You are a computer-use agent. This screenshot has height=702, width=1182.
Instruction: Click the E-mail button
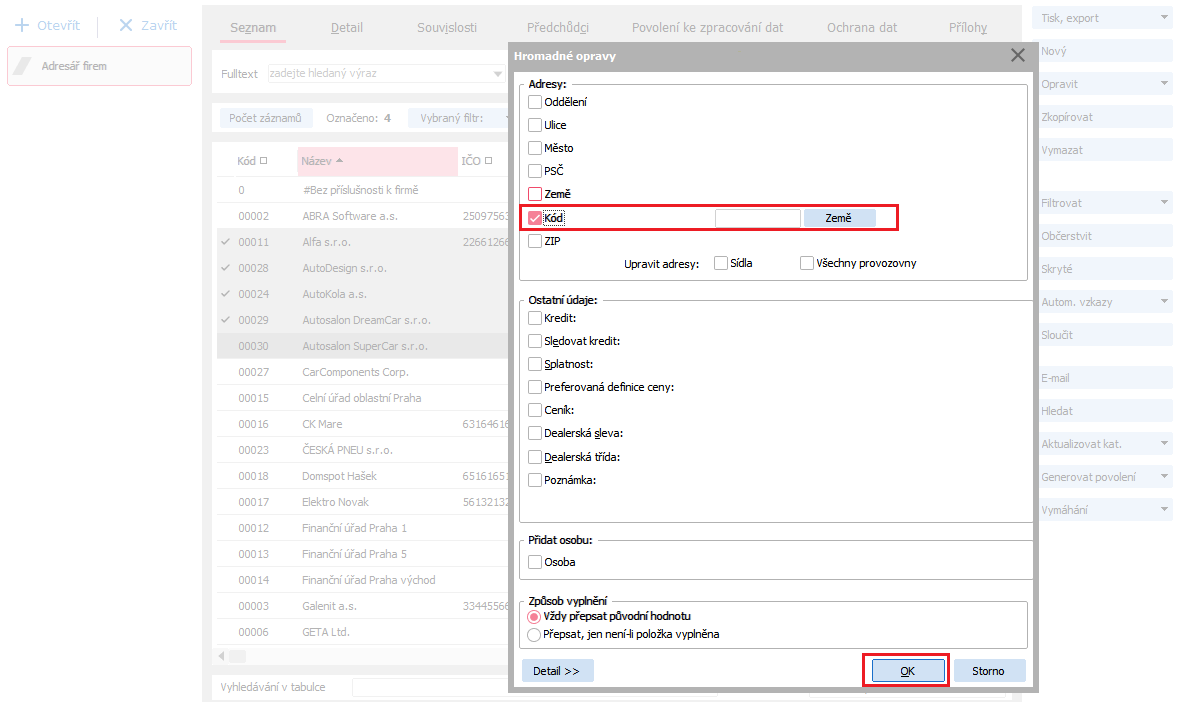(1105, 378)
